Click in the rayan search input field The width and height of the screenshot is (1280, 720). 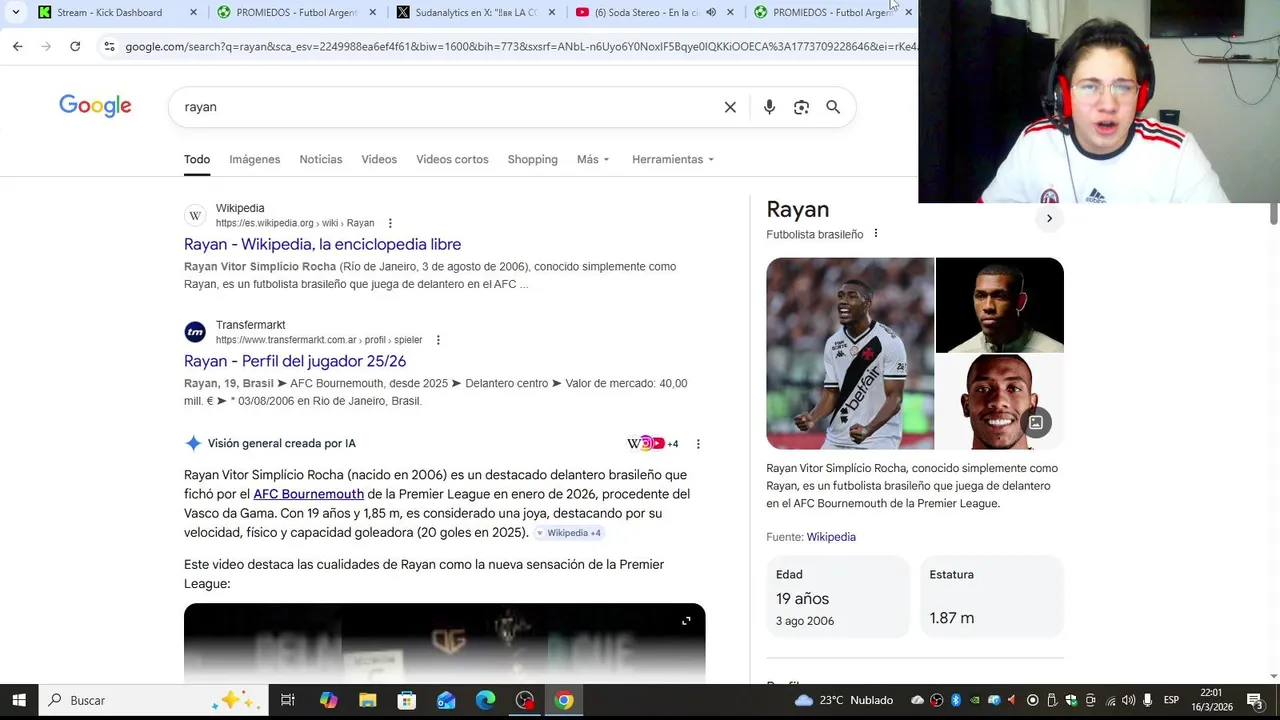click(x=445, y=107)
